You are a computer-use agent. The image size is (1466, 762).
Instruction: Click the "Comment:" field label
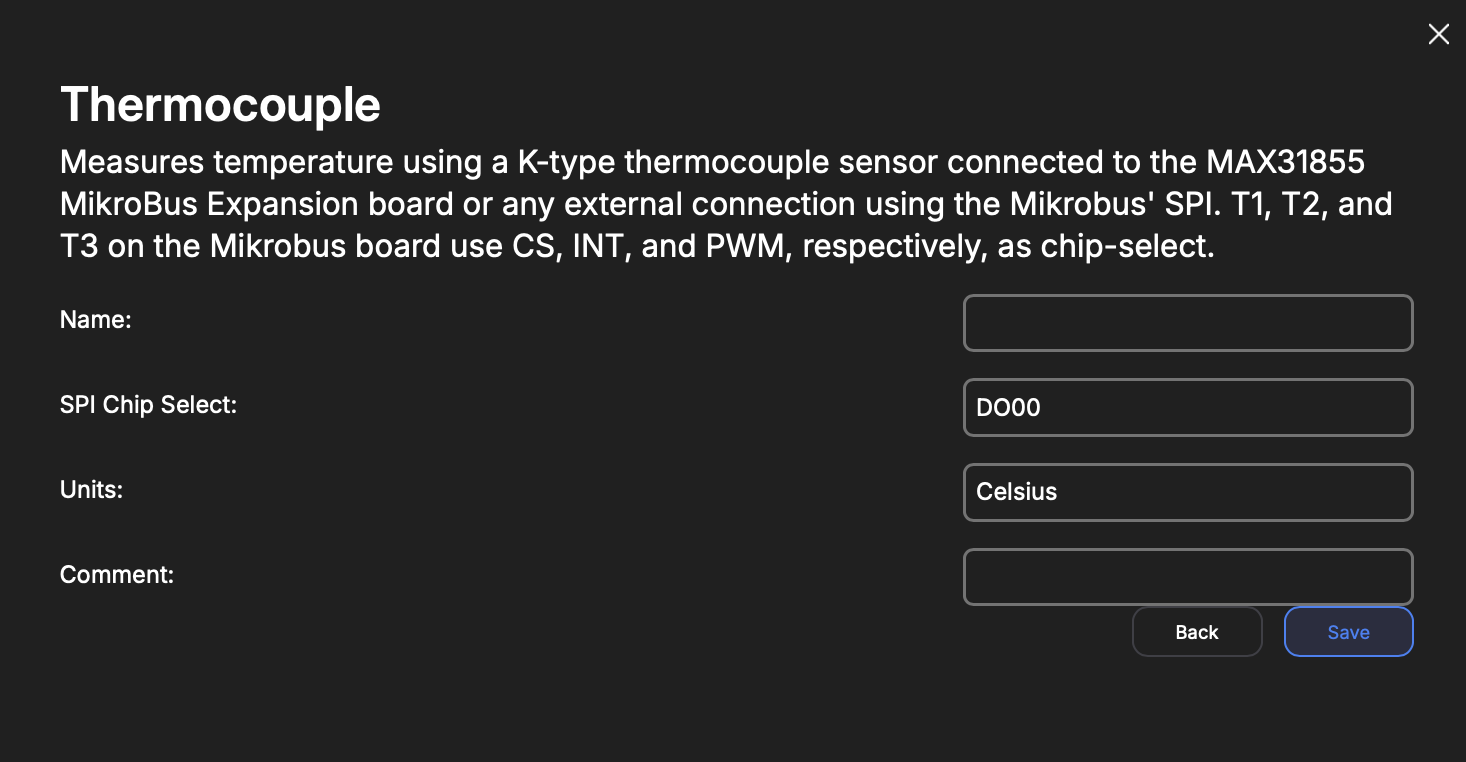[x=117, y=575]
